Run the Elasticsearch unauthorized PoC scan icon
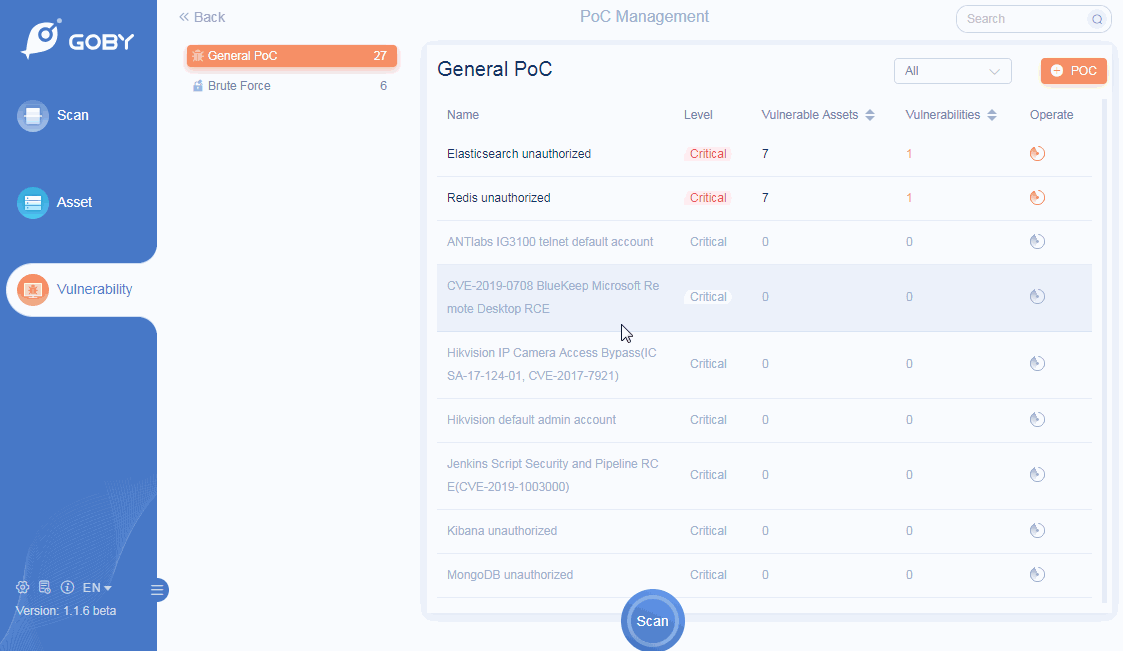Viewport: 1123px width, 651px height. pos(1037,154)
